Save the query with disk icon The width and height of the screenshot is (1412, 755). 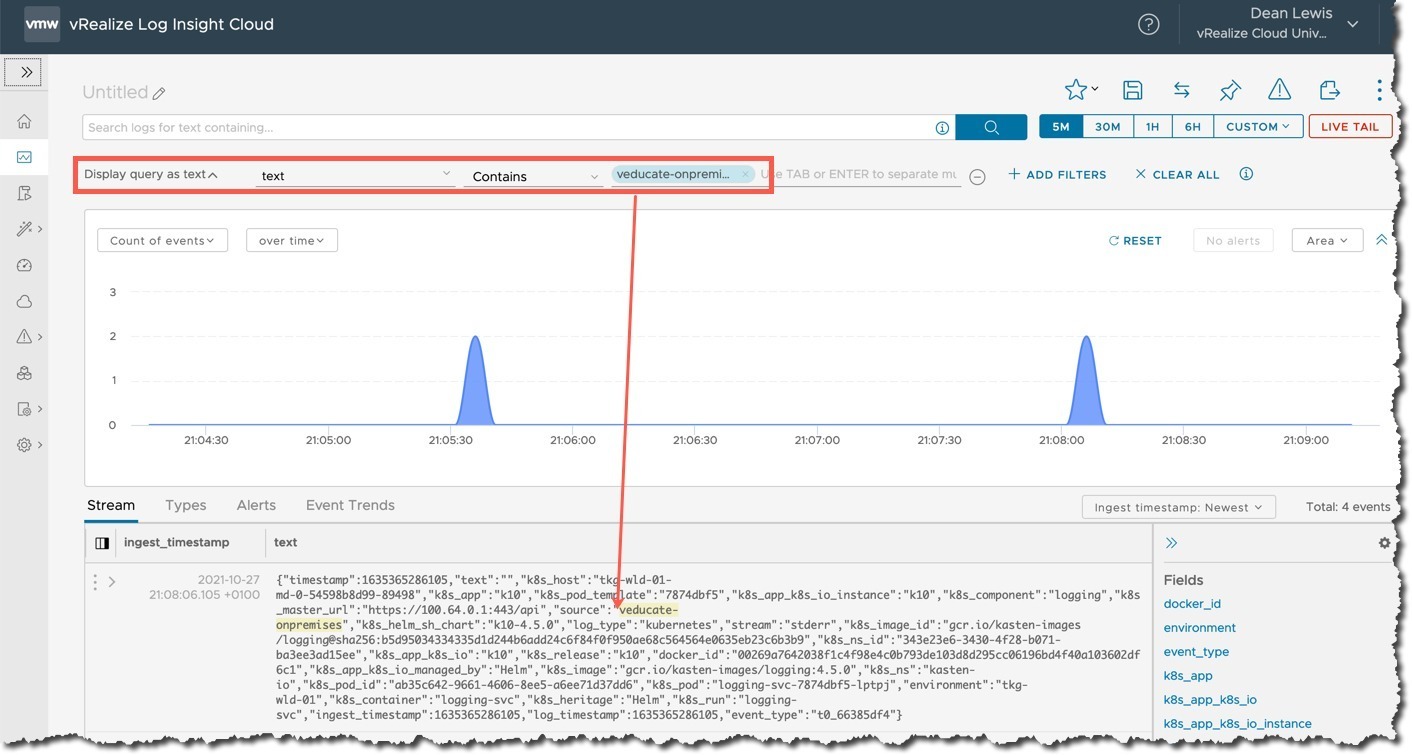coord(1132,90)
